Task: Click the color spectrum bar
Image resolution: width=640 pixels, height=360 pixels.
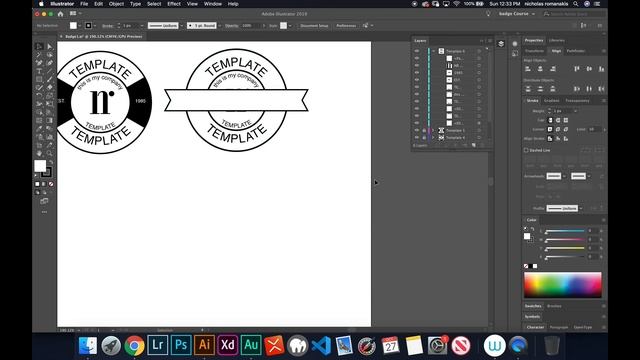Action: click(x=562, y=284)
